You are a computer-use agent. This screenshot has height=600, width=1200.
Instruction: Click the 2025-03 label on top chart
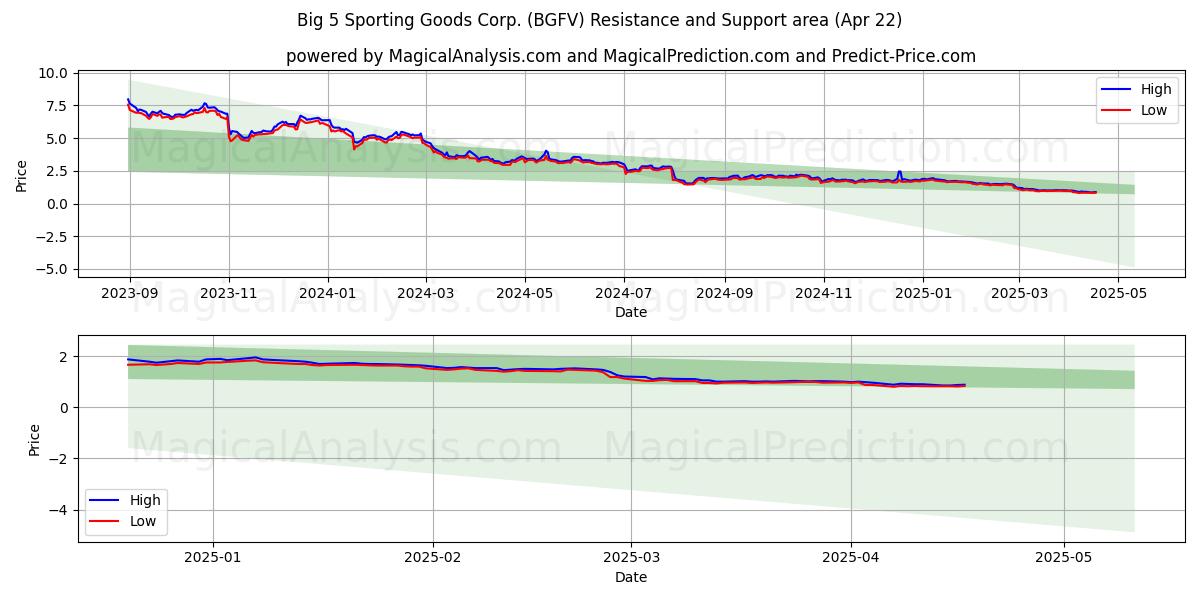1019,295
